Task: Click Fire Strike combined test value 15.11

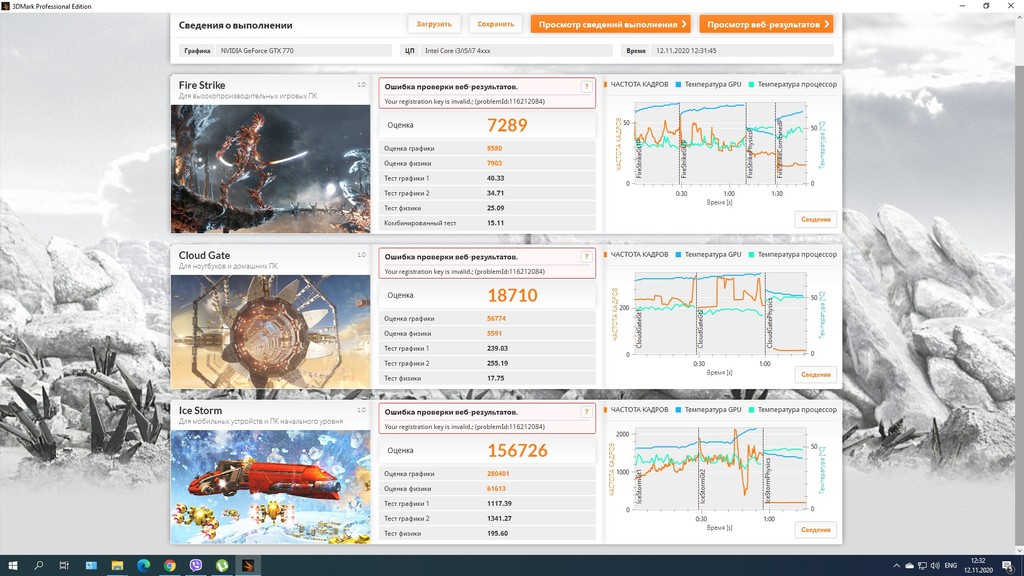Action: (495, 223)
